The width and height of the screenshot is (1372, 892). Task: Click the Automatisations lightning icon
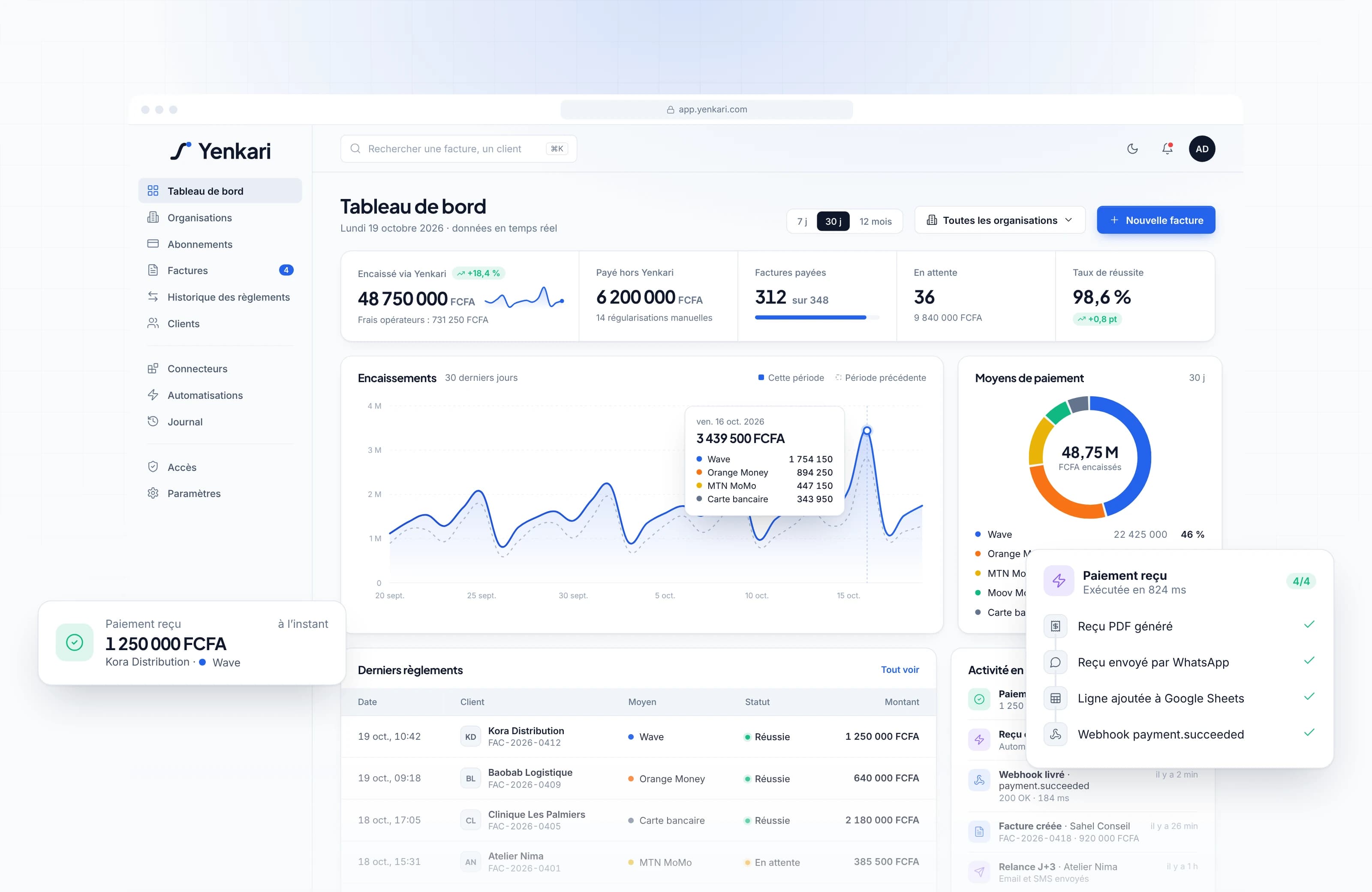(x=153, y=395)
